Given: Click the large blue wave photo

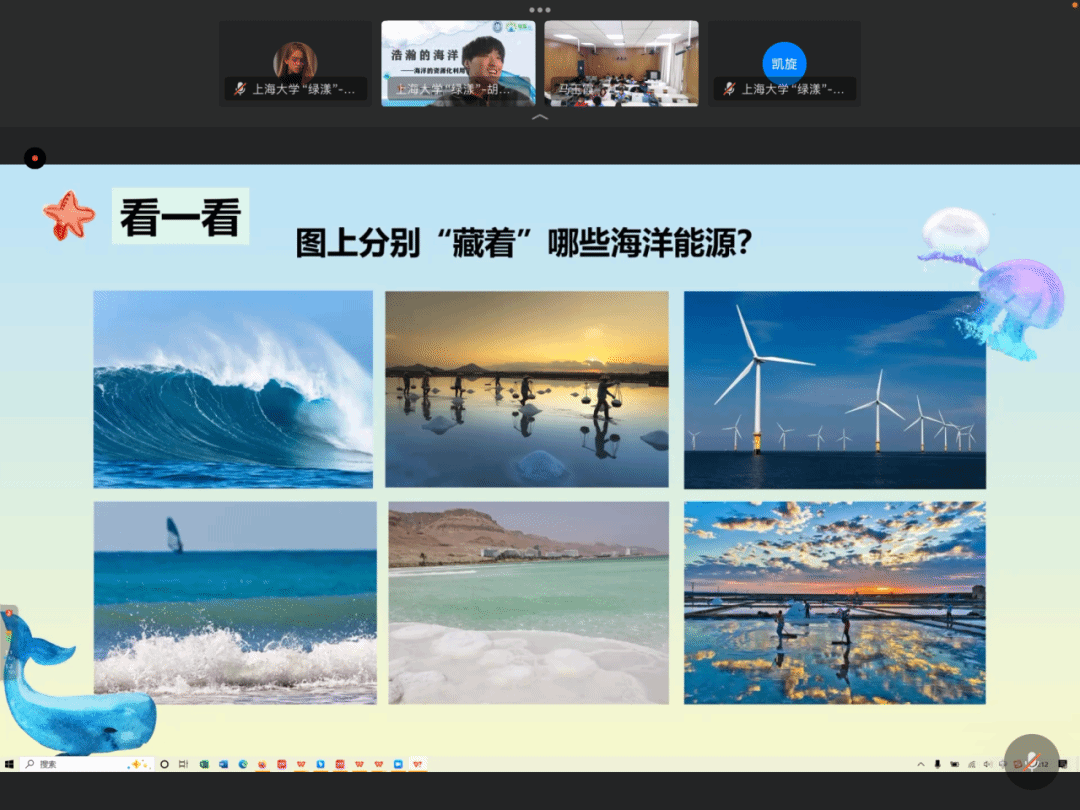Looking at the screenshot, I should coord(233,389).
